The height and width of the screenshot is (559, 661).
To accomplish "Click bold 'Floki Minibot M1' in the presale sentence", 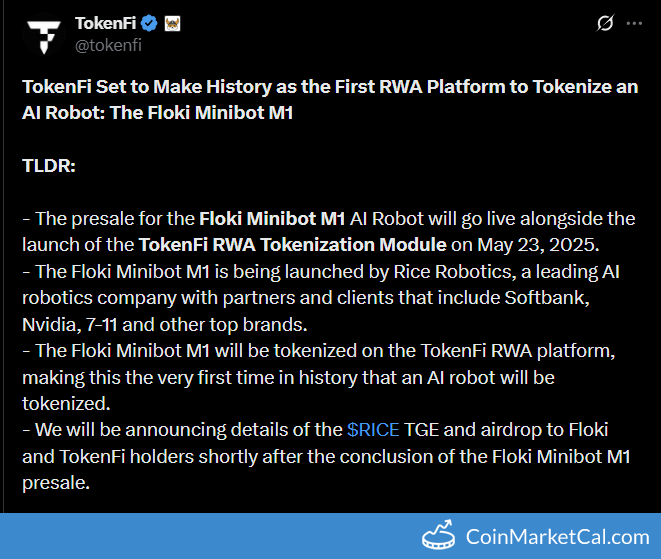I will 272,218.
